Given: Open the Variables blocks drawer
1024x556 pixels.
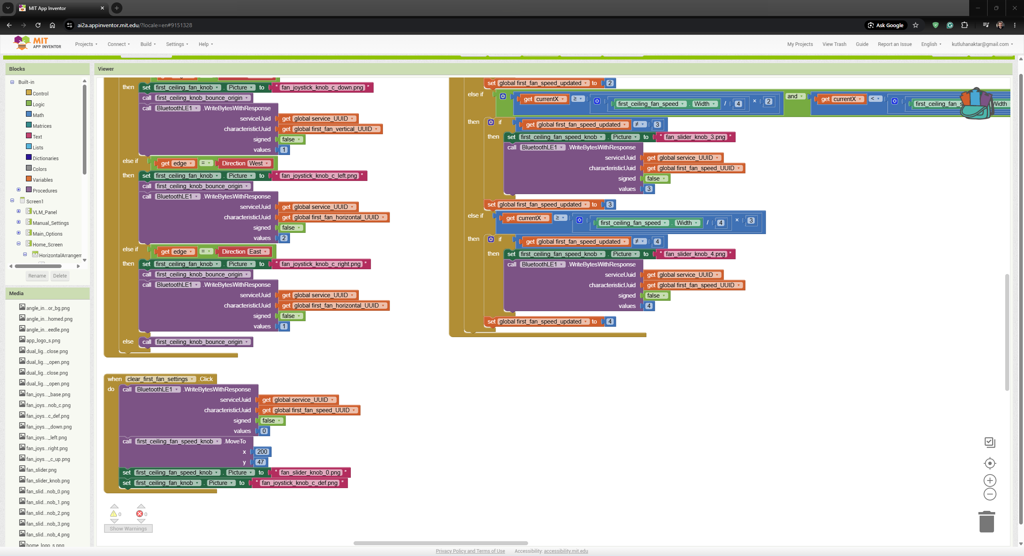Looking at the screenshot, I should tap(39, 180).
